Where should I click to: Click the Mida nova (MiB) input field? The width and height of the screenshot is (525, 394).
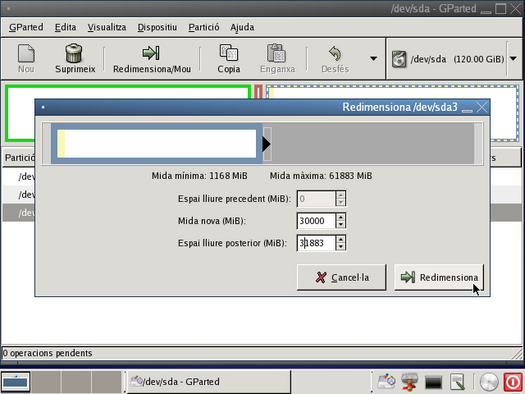click(316, 221)
